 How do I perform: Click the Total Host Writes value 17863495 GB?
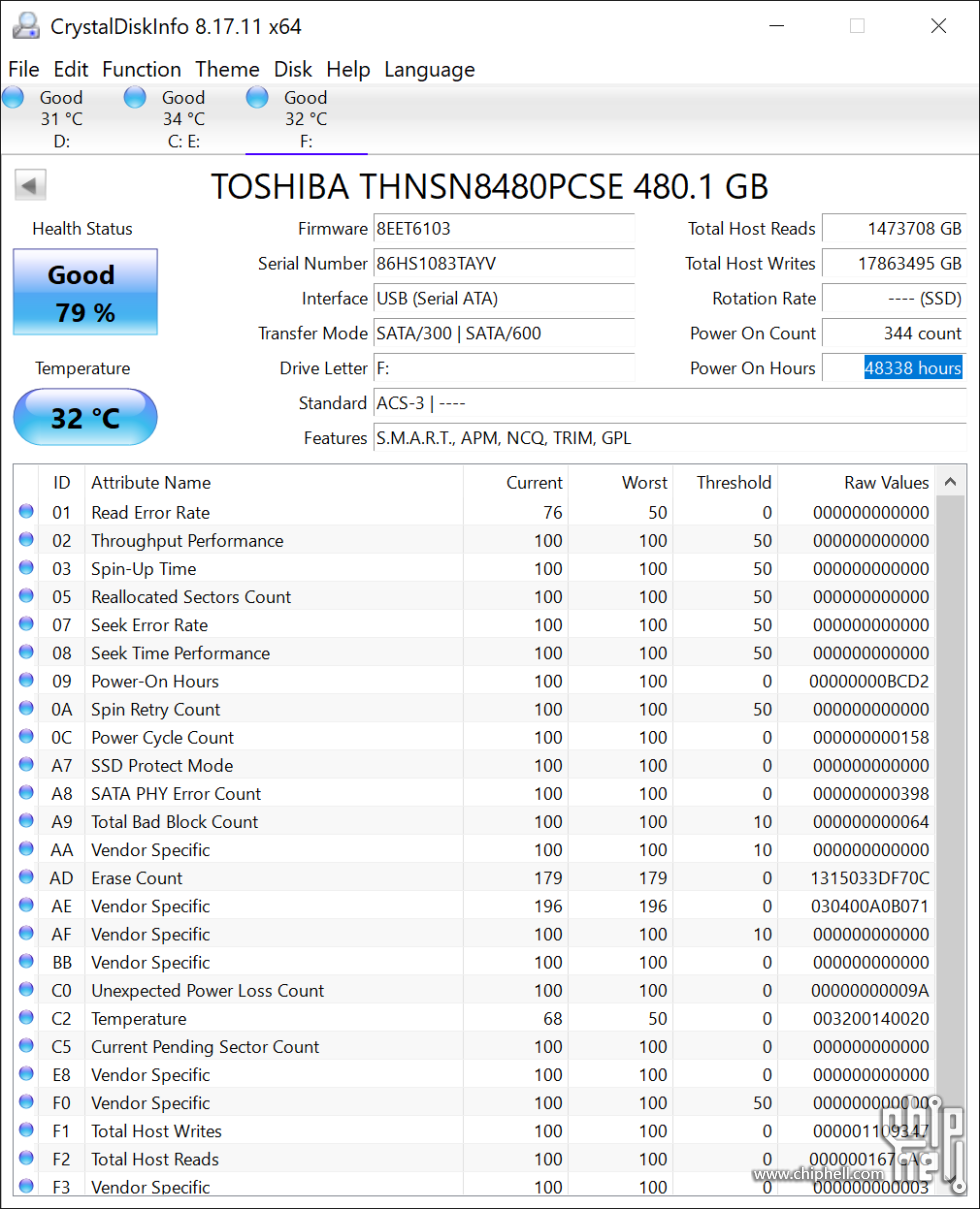pyautogui.click(x=894, y=264)
